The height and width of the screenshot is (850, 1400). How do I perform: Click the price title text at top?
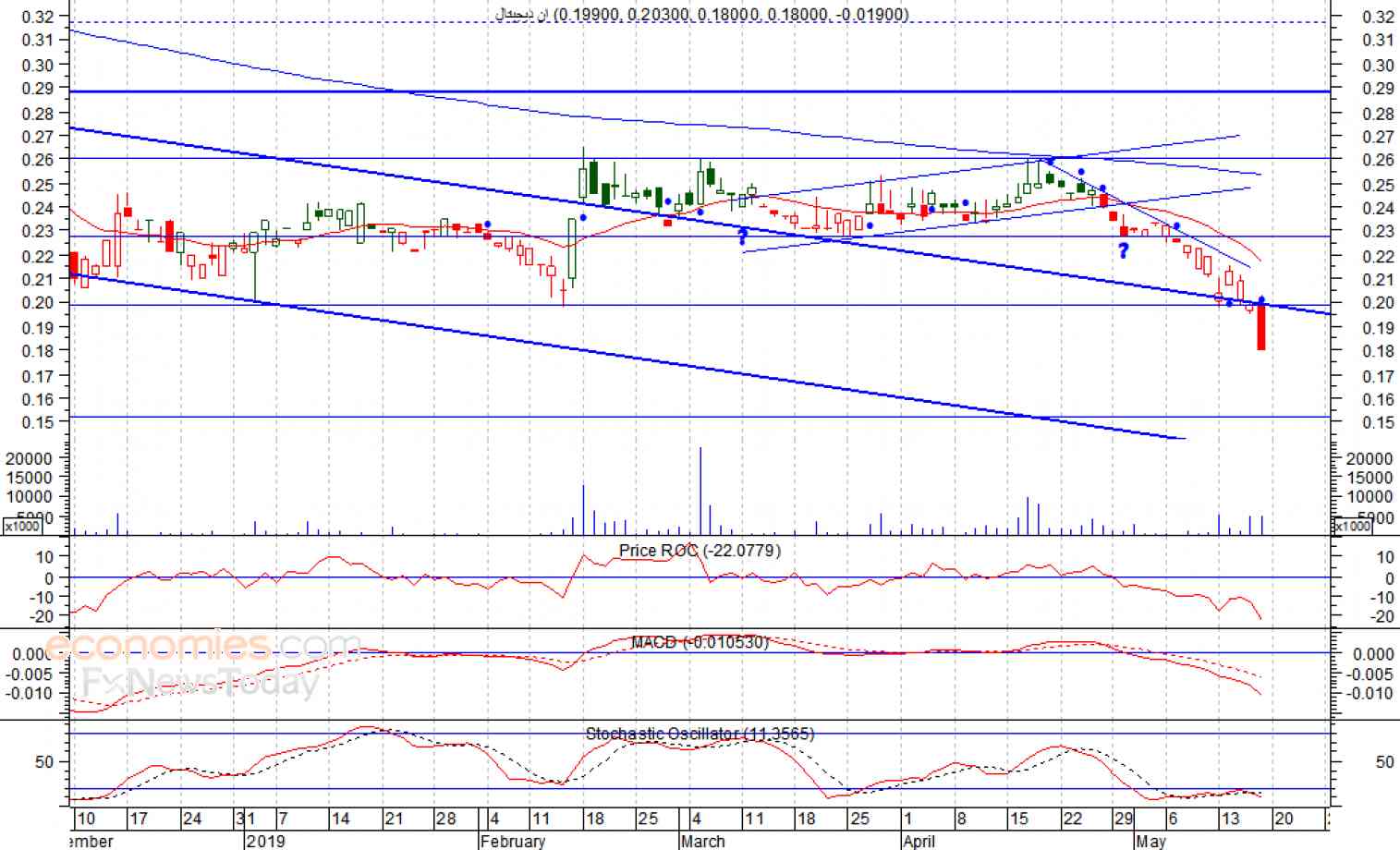pyautogui.click(x=702, y=14)
